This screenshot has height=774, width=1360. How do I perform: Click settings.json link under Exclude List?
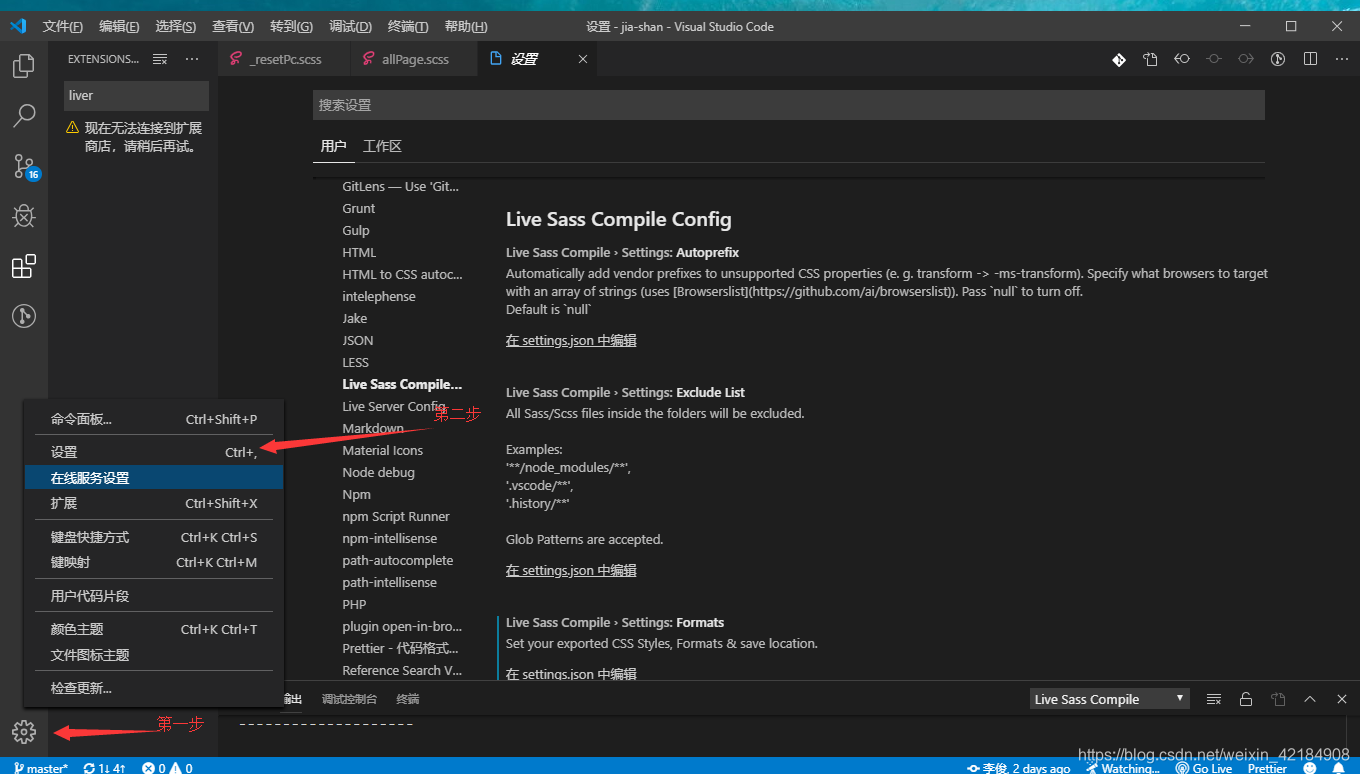[x=571, y=570]
